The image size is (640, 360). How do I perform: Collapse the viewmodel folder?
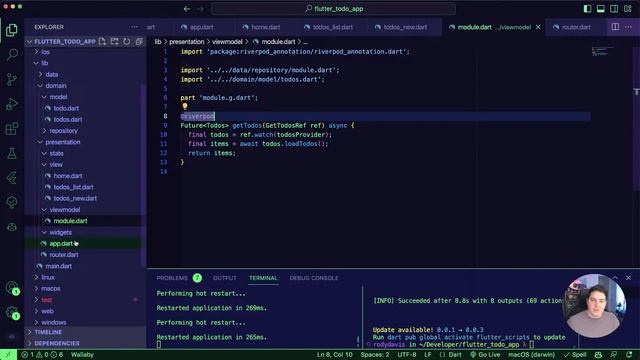64,209
